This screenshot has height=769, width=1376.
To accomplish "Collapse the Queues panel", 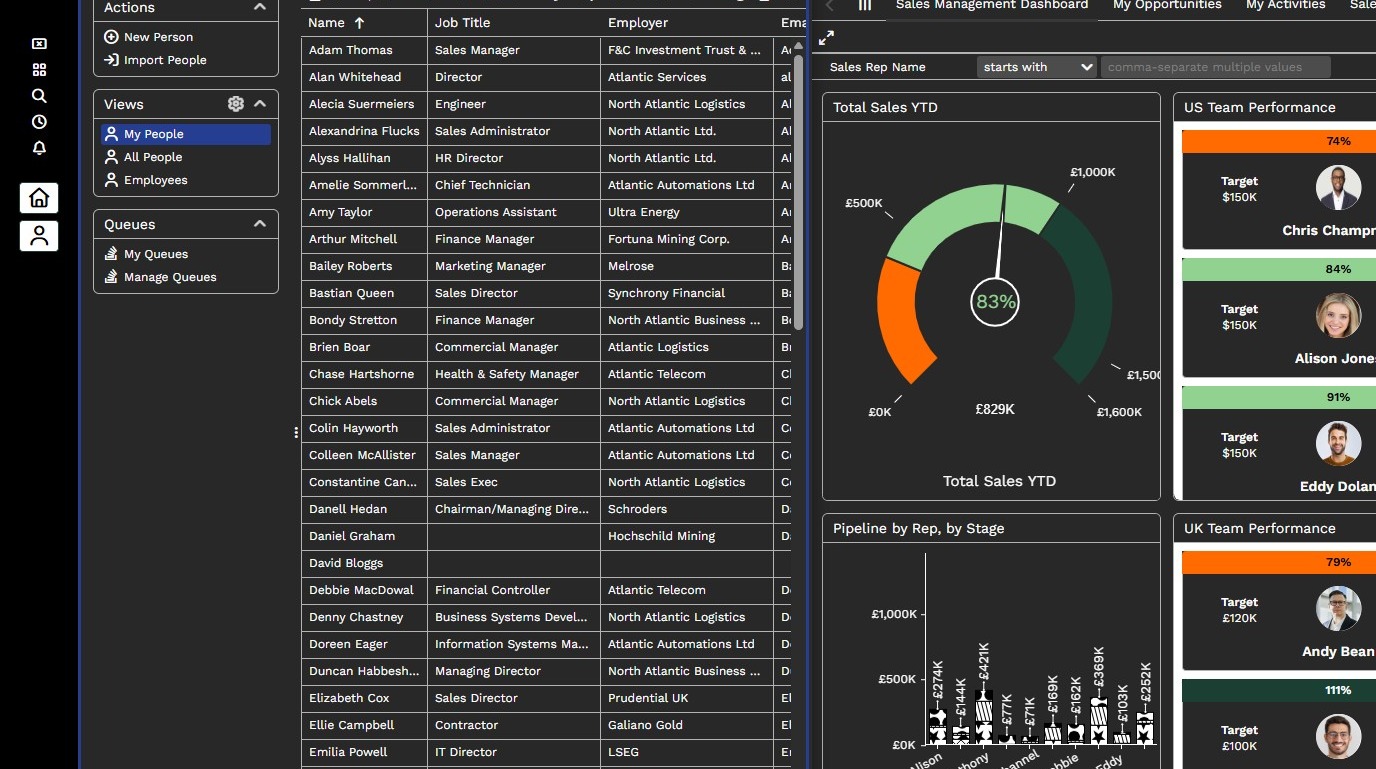I will point(260,224).
